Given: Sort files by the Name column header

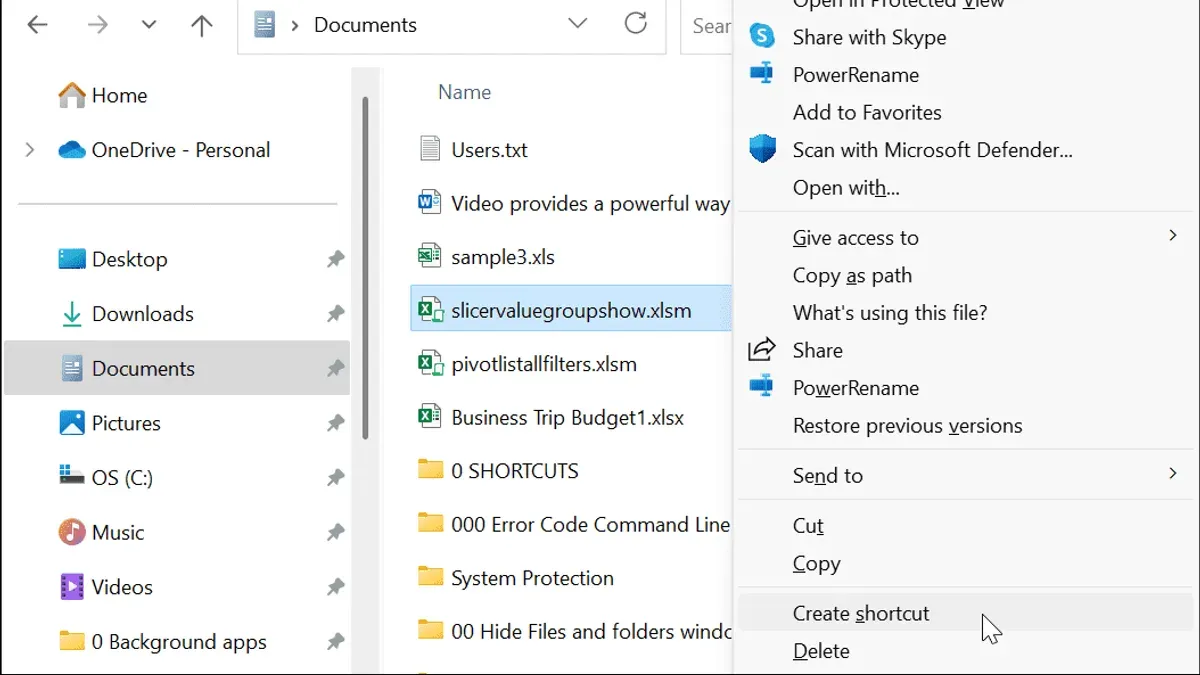Looking at the screenshot, I should click(x=465, y=92).
